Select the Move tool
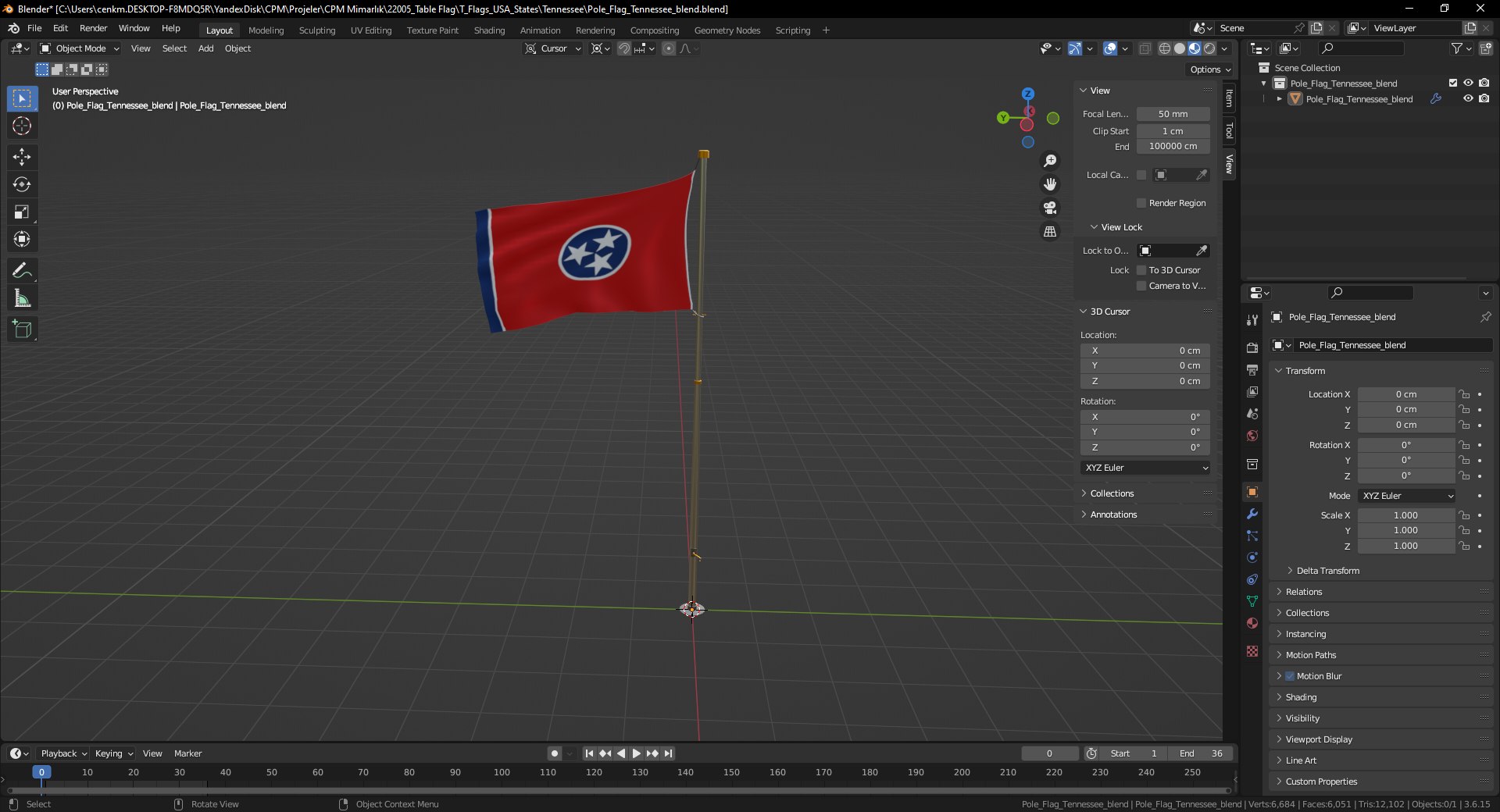The image size is (1500, 812). click(22, 157)
